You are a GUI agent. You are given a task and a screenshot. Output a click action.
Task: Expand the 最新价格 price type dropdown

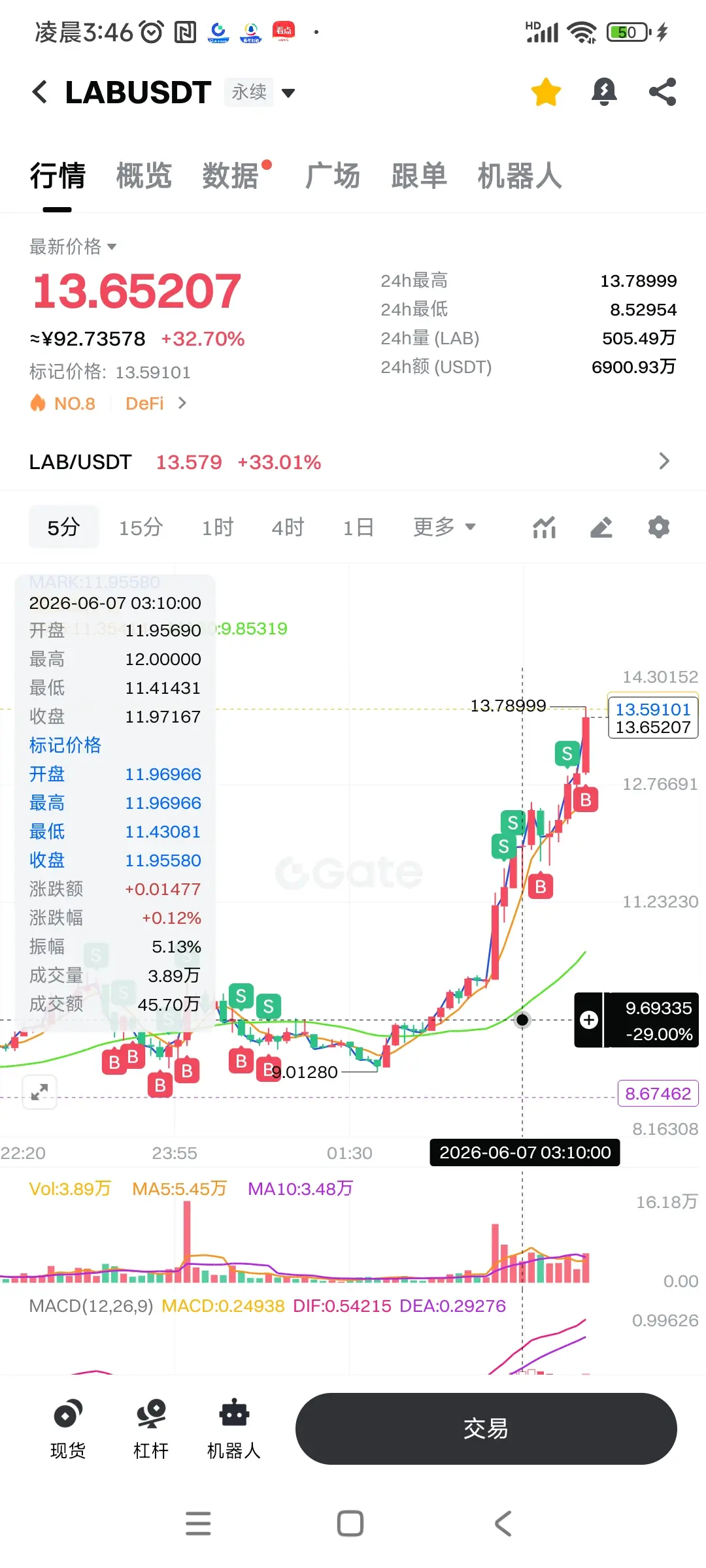point(73,246)
